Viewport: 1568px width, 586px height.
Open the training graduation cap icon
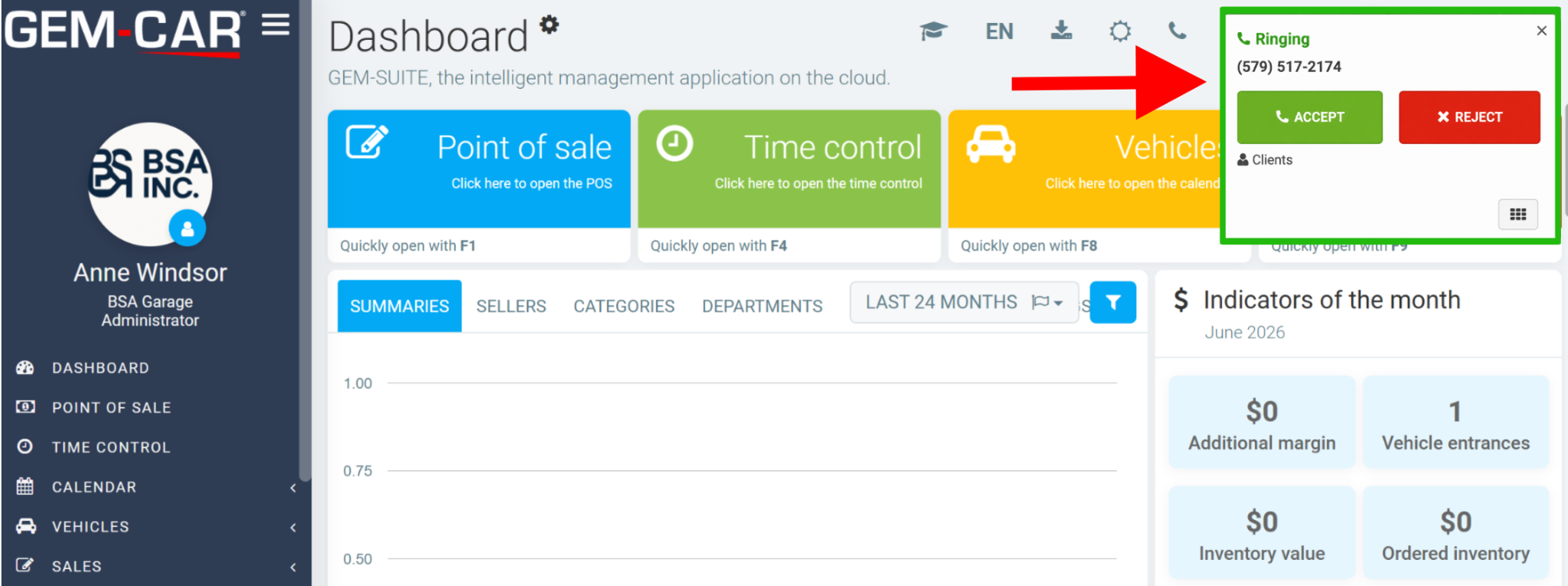click(x=933, y=31)
